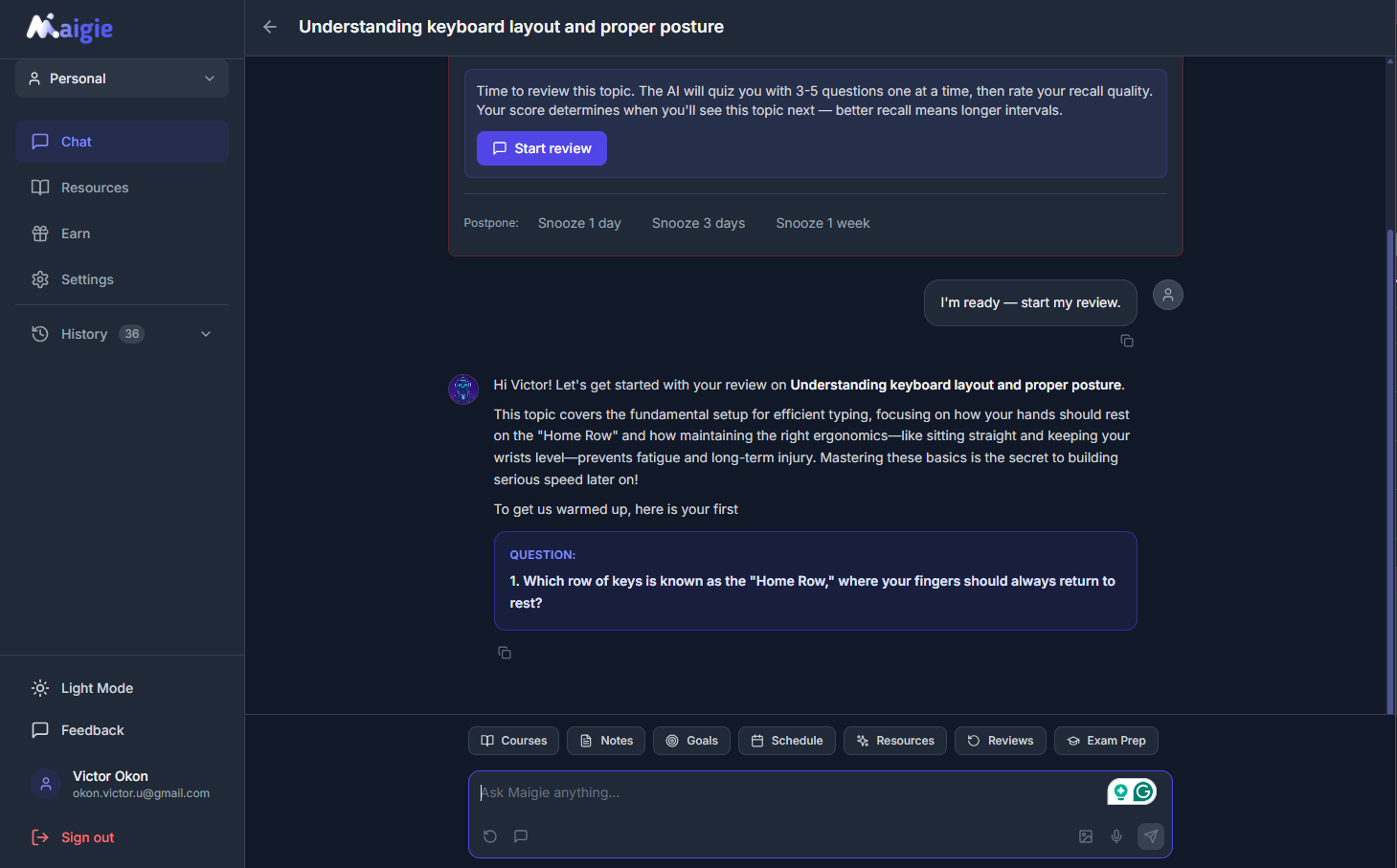
Task: Open the Personal workspace dropdown
Action: point(122,78)
